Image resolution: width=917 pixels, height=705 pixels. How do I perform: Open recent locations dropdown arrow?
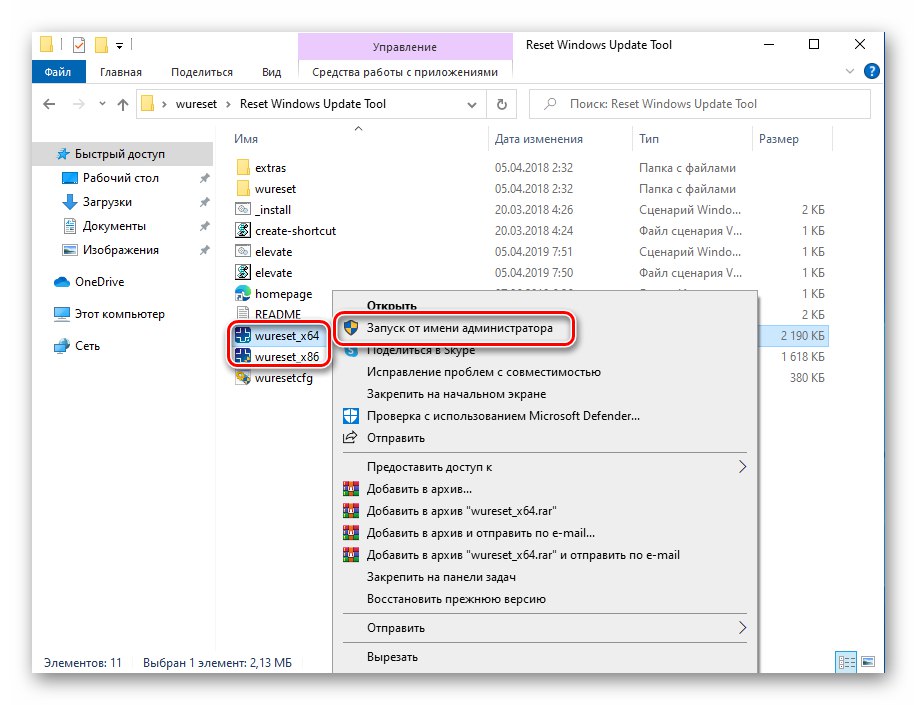[x=102, y=104]
